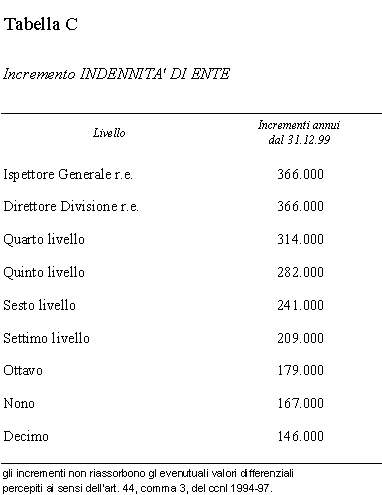Select the Quarto livello row label

click(x=44, y=239)
